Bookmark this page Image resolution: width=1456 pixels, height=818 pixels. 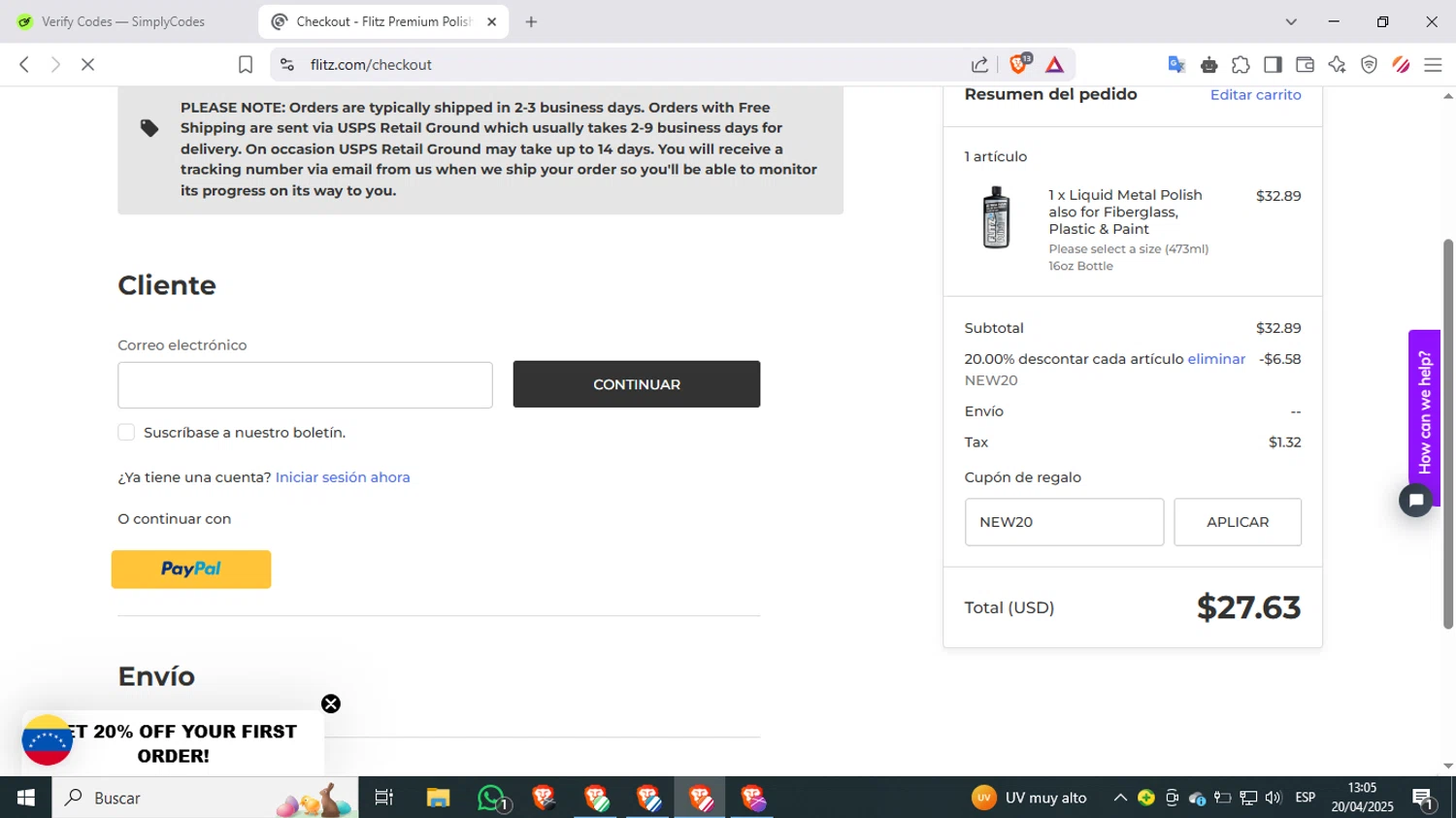246,64
